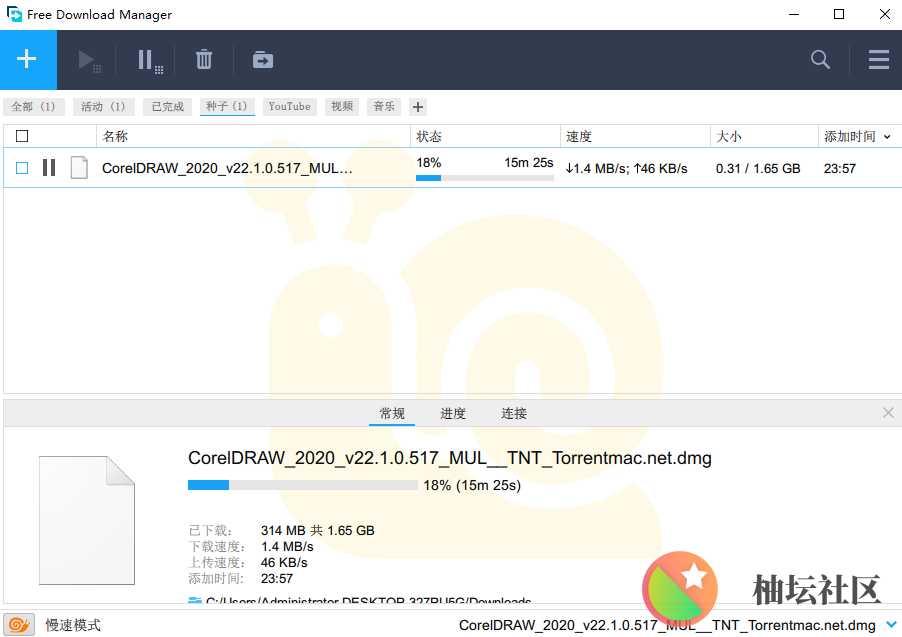Viewport: 902px width, 637px height.
Task: Click the upload speed value 46 KB/s
Action: 284,563
